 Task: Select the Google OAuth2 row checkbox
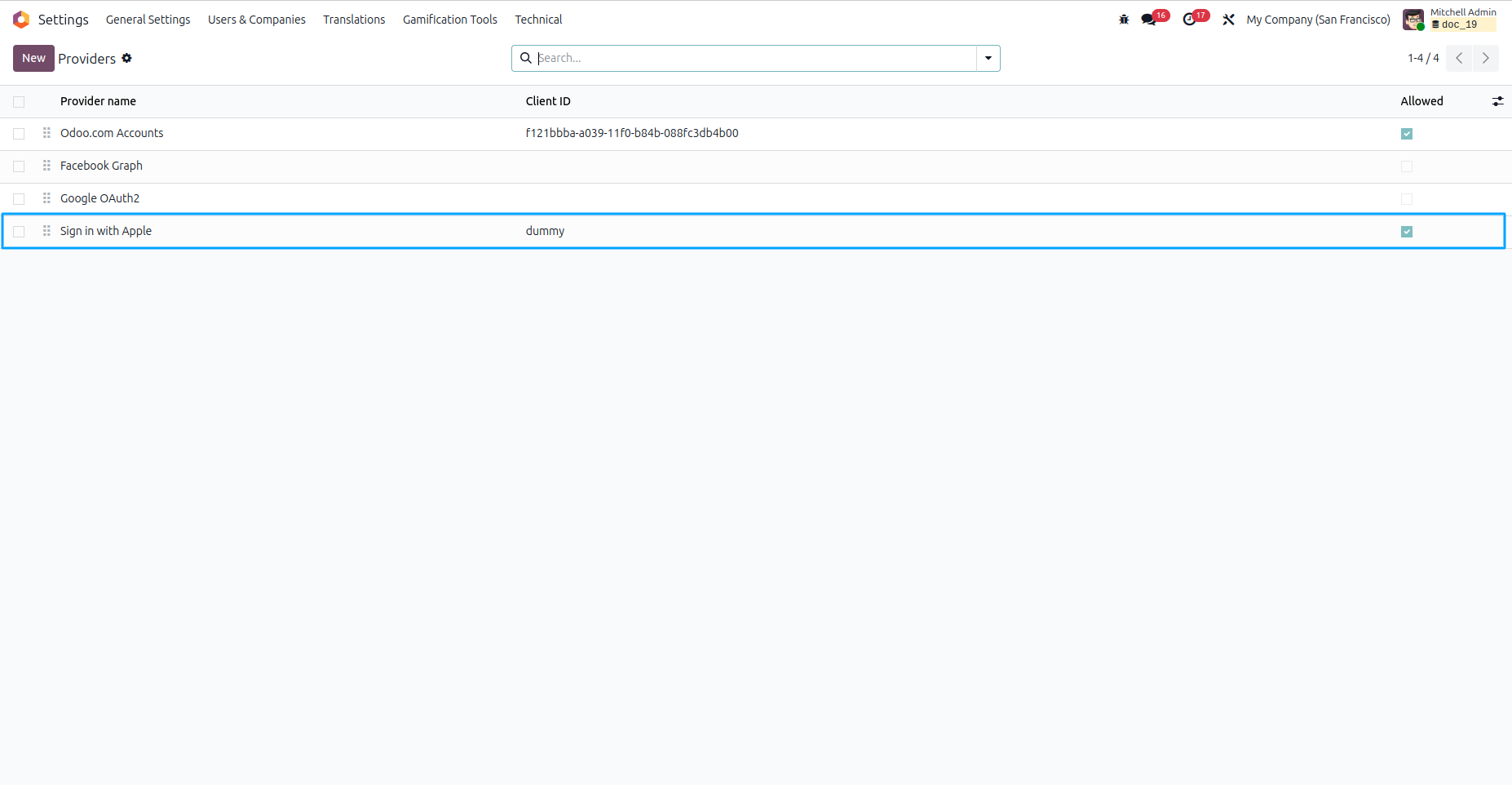pyautogui.click(x=19, y=199)
